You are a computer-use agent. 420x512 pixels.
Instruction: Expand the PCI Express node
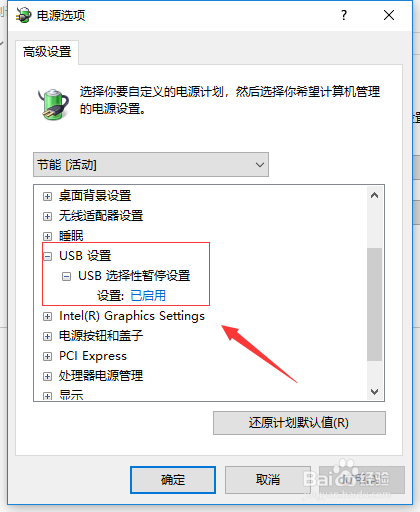[x=47, y=356]
